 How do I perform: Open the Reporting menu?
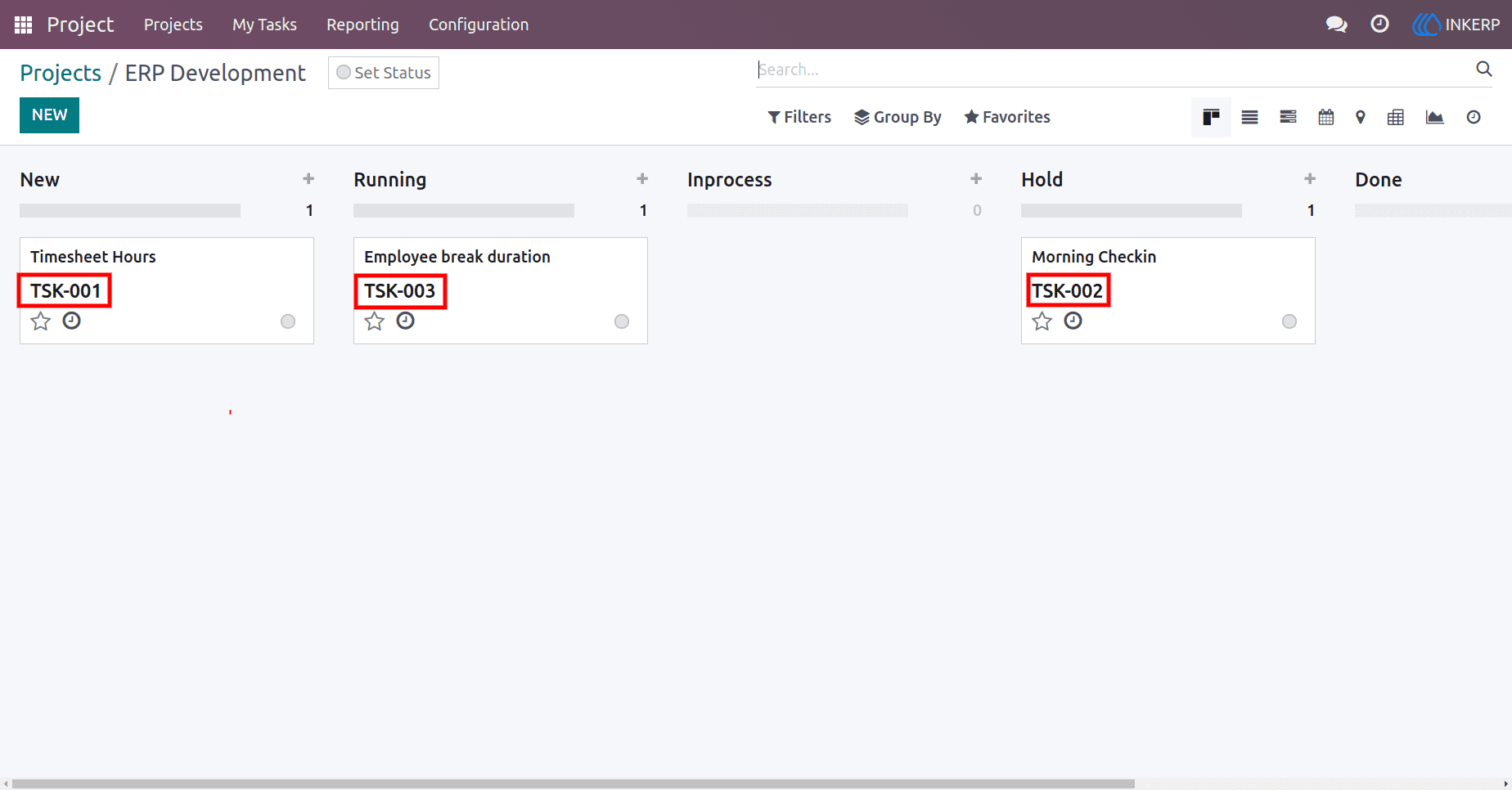pos(362,25)
